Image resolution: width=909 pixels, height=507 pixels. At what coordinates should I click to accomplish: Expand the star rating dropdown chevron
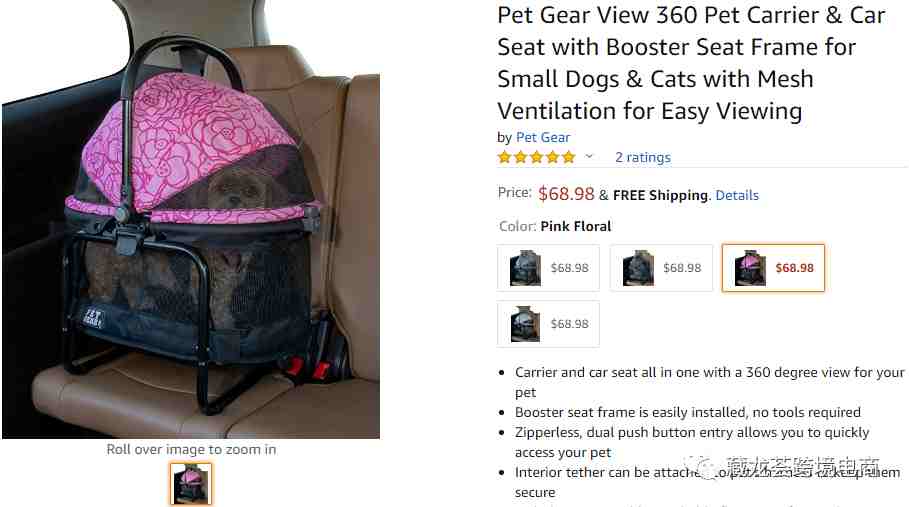[x=589, y=156]
